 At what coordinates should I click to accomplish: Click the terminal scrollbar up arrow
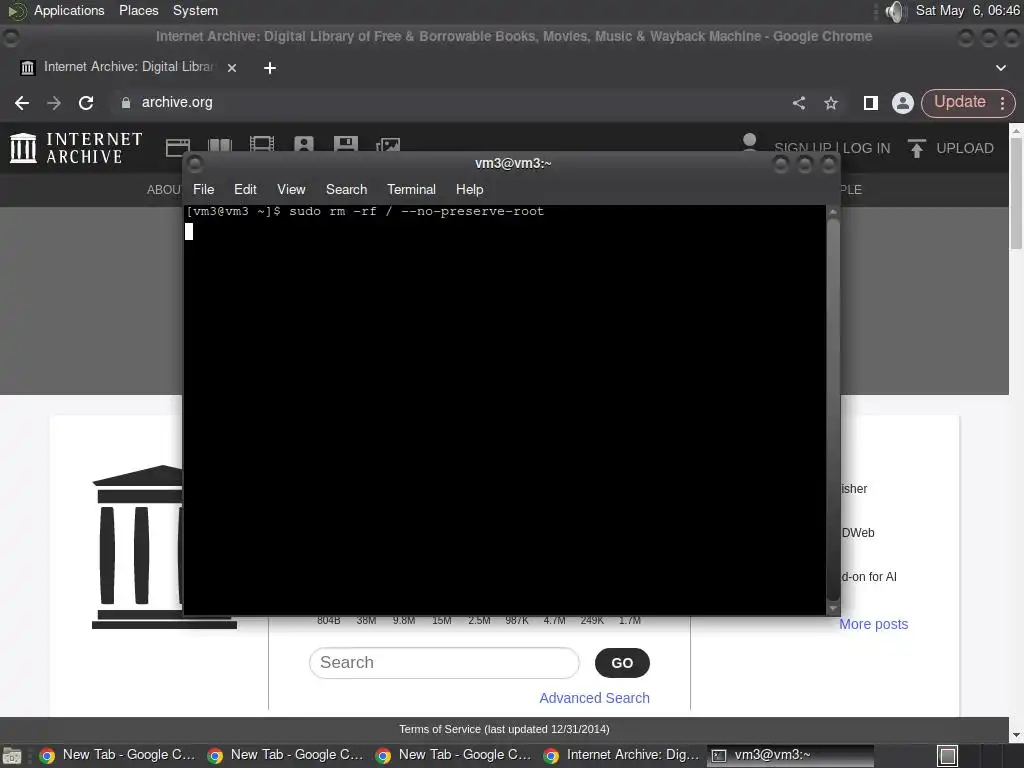point(833,212)
